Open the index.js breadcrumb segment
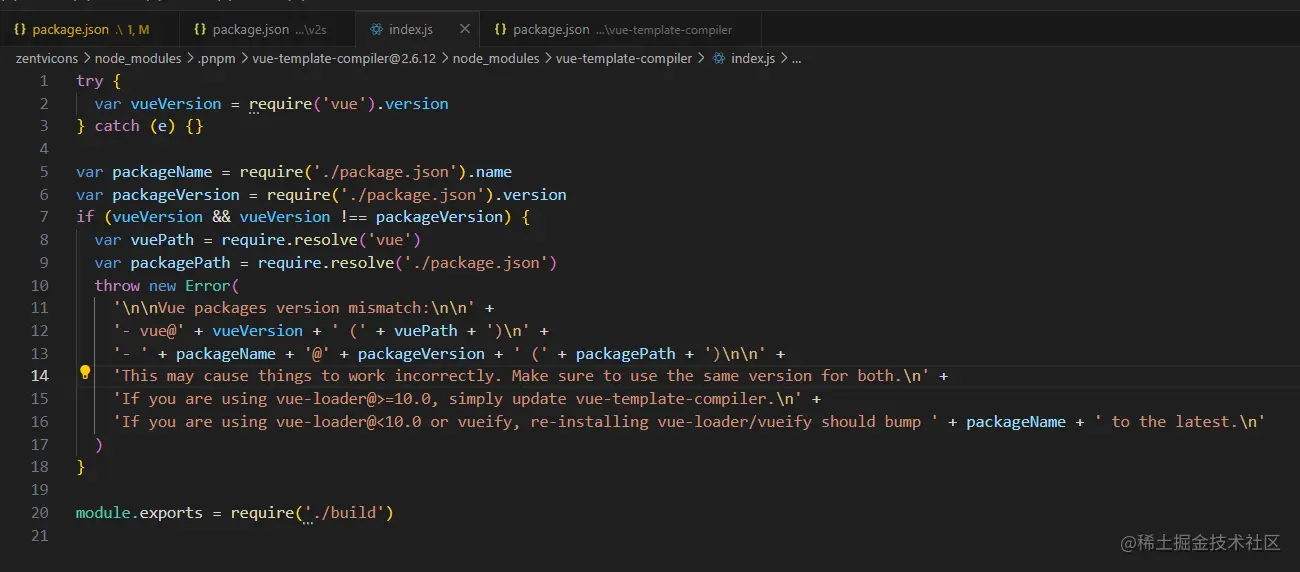 753,58
